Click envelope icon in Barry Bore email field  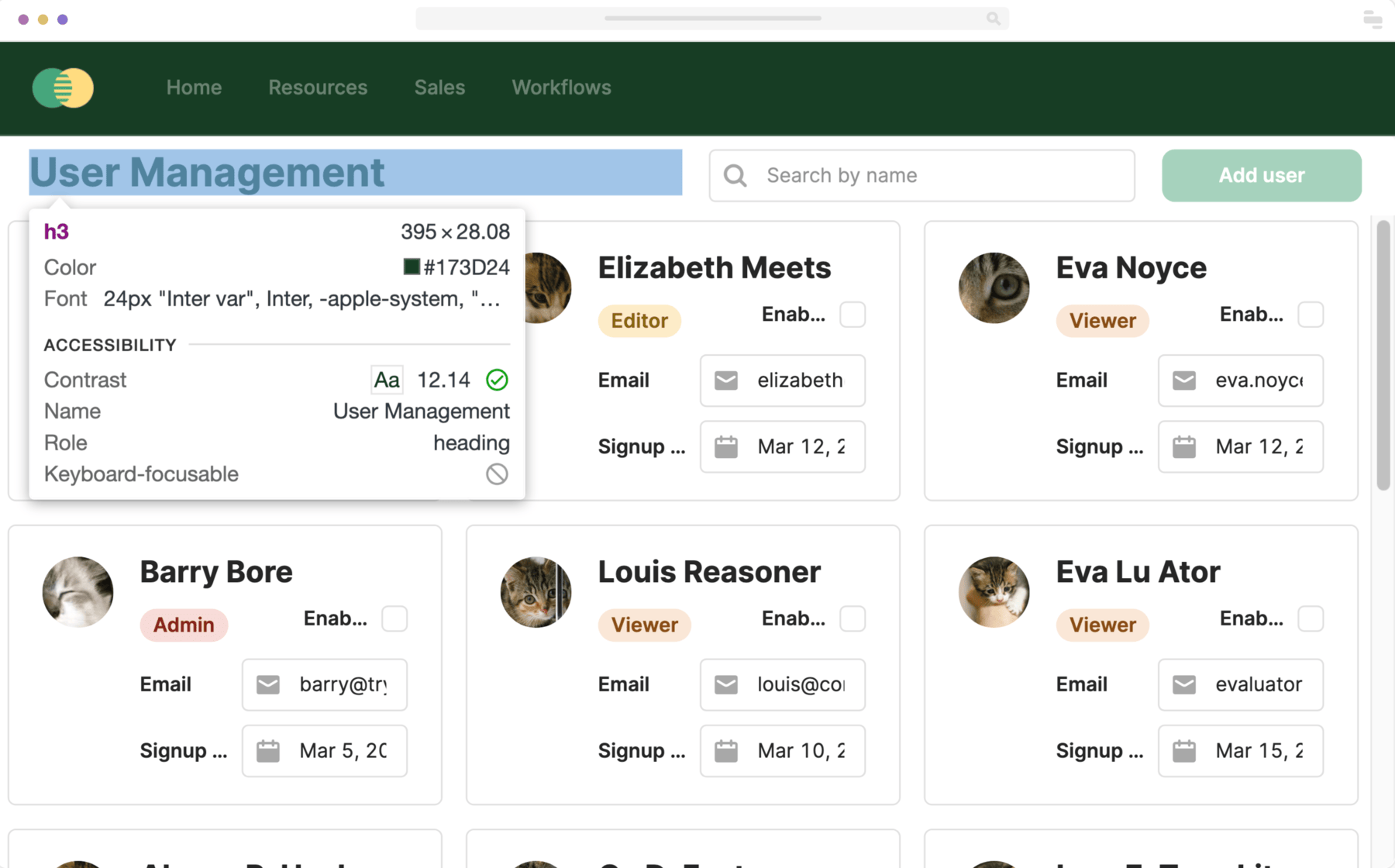[x=268, y=684]
